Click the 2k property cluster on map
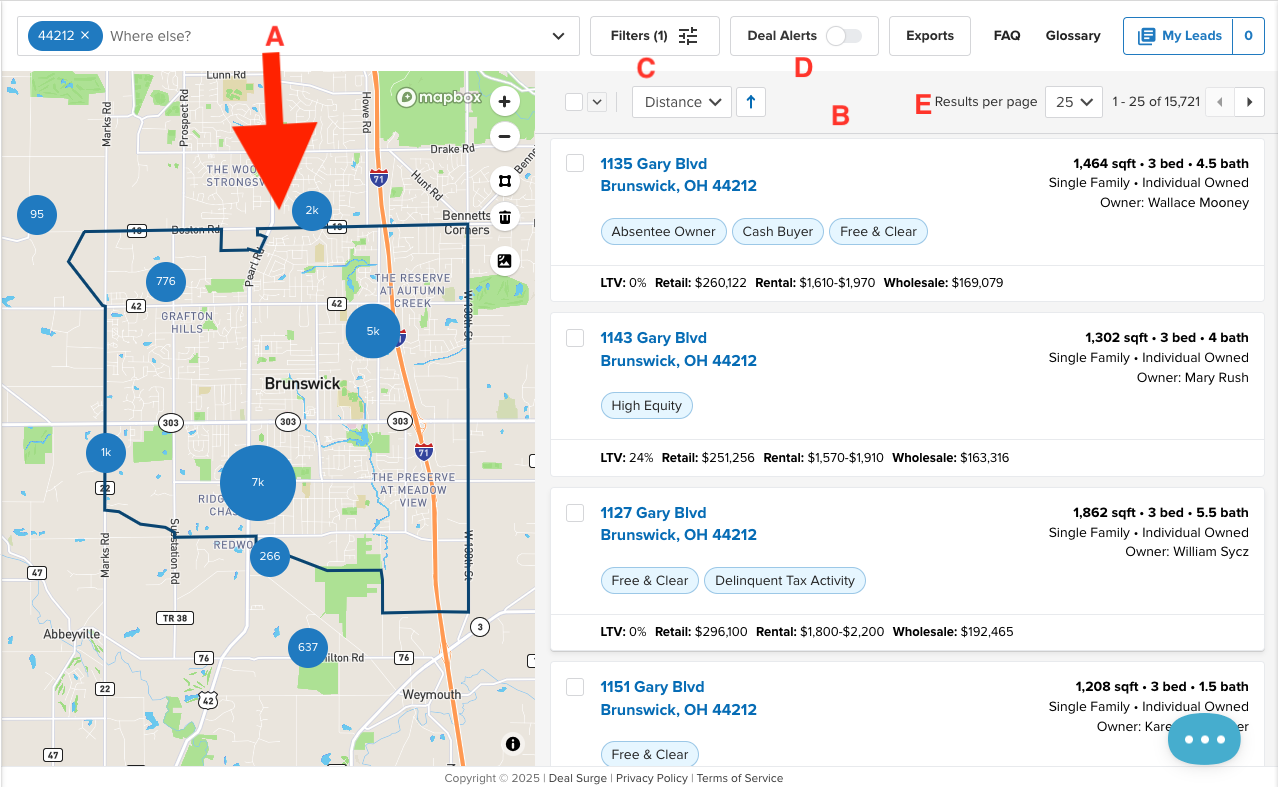This screenshot has height=787, width=1278. click(x=312, y=210)
